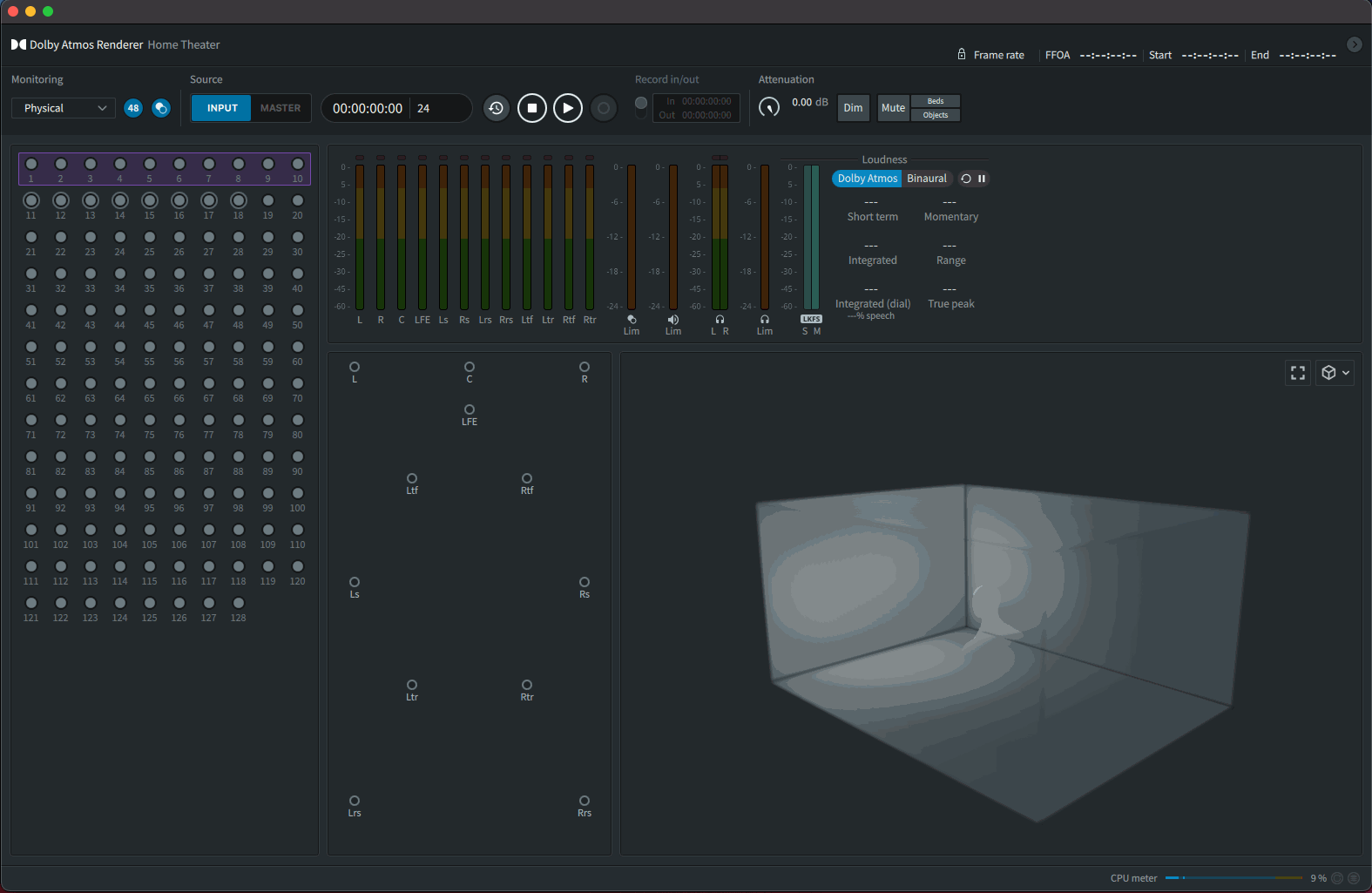The width and height of the screenshot is (1372, 893).
Task: Click the Record In timecode field
Action: [706, 101]
